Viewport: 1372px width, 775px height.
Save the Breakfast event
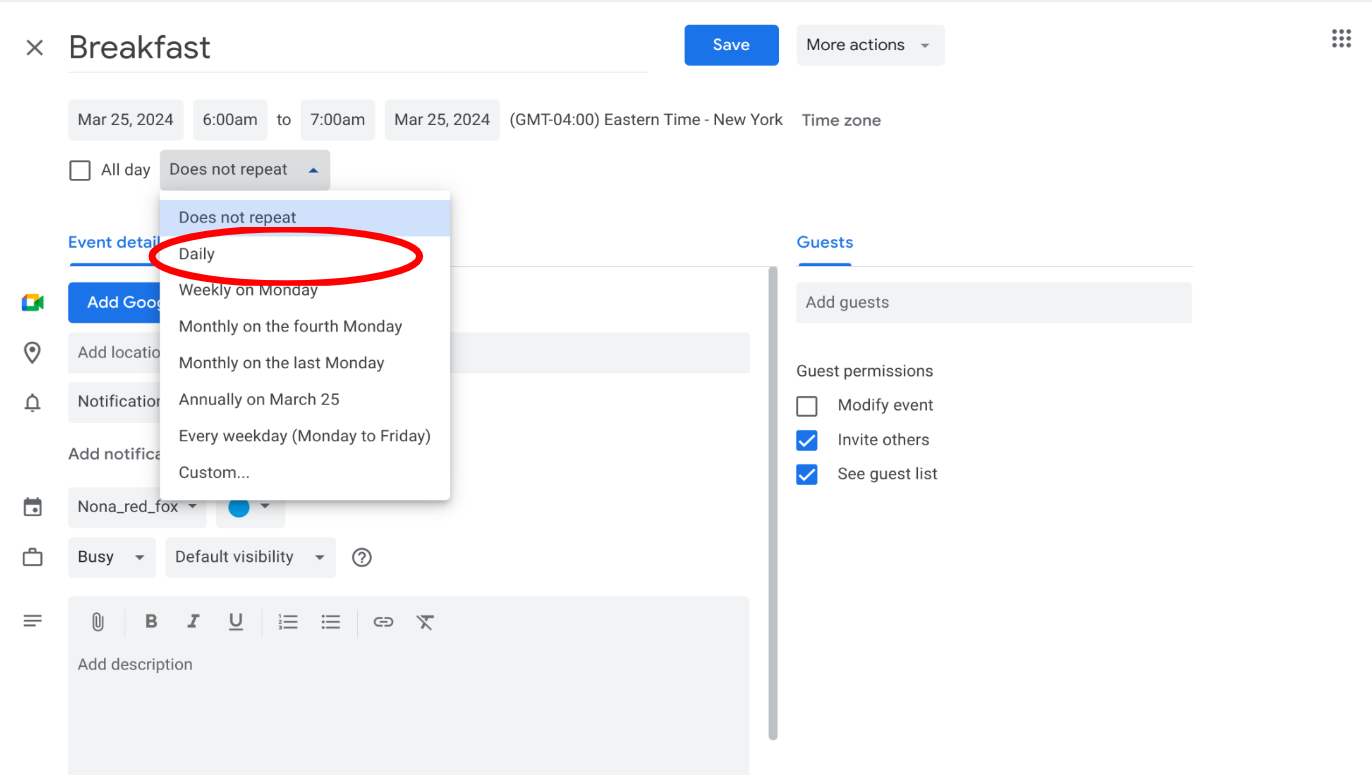coord(731,45)
